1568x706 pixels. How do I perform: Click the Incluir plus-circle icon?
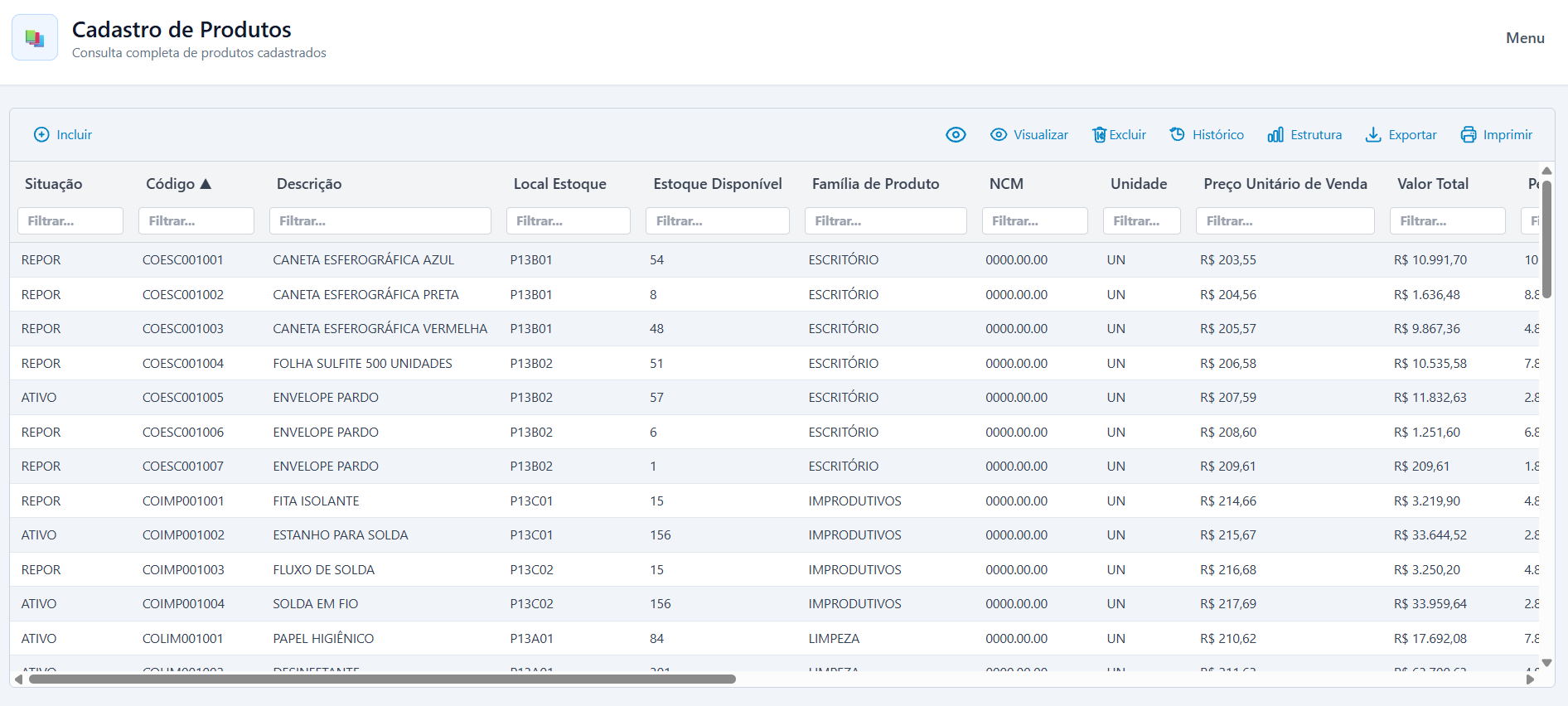pos(41,134)
